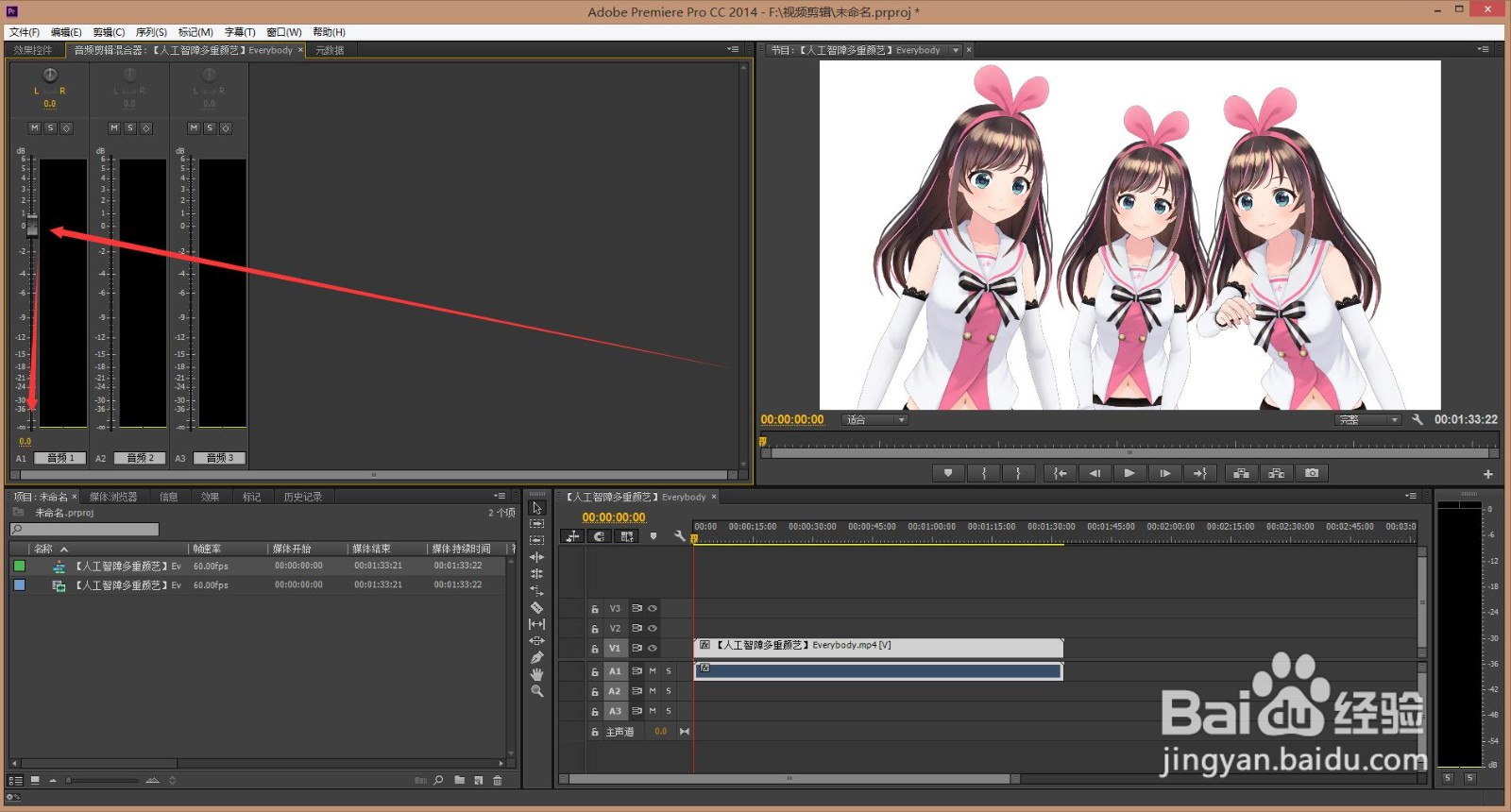The width and height of the screenshot is (1511, 812).
Task: Switch project panel to icon view
Action: [x=35, y=780]
